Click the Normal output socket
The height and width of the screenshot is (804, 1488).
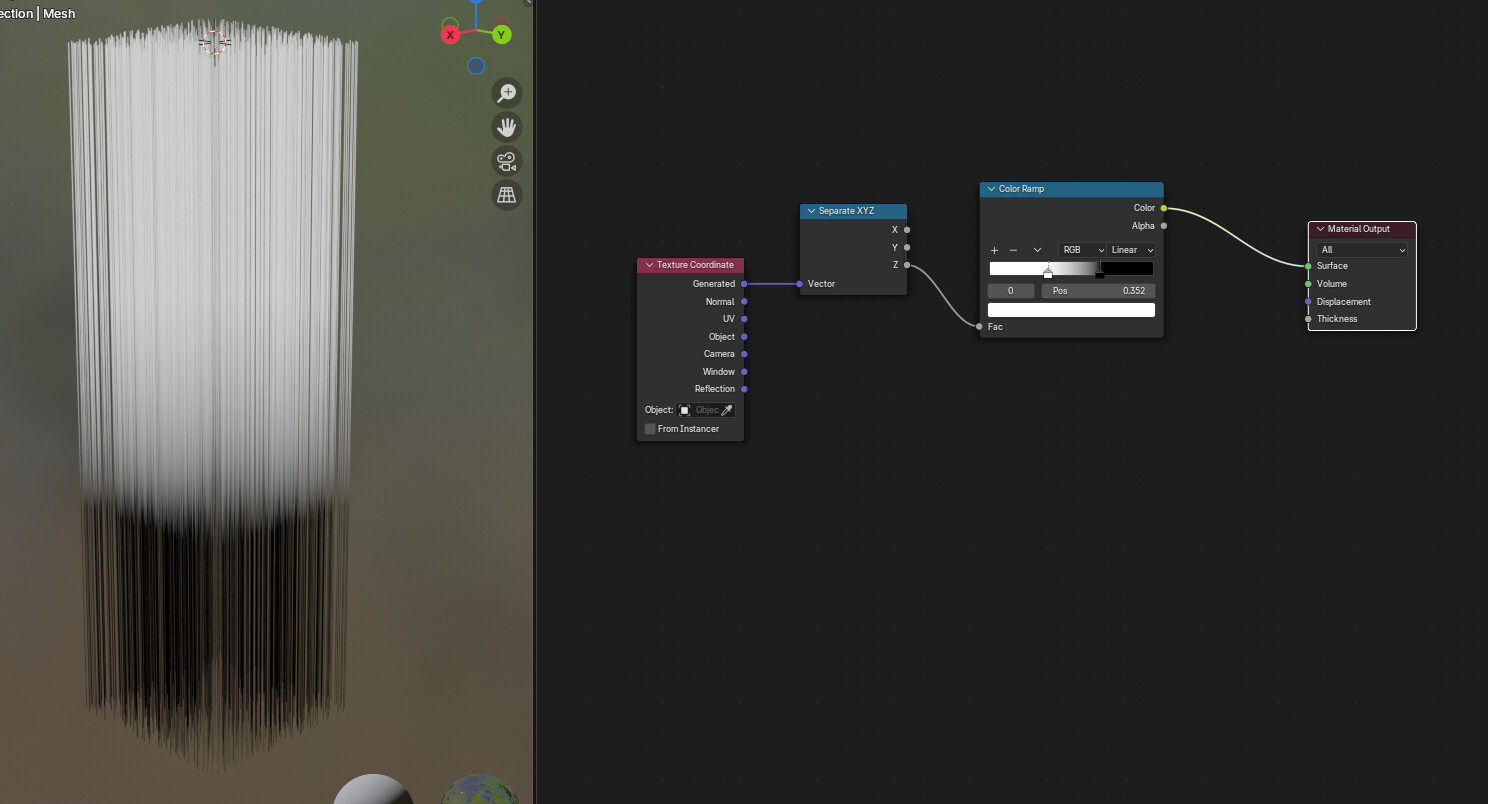pos(744,302)
